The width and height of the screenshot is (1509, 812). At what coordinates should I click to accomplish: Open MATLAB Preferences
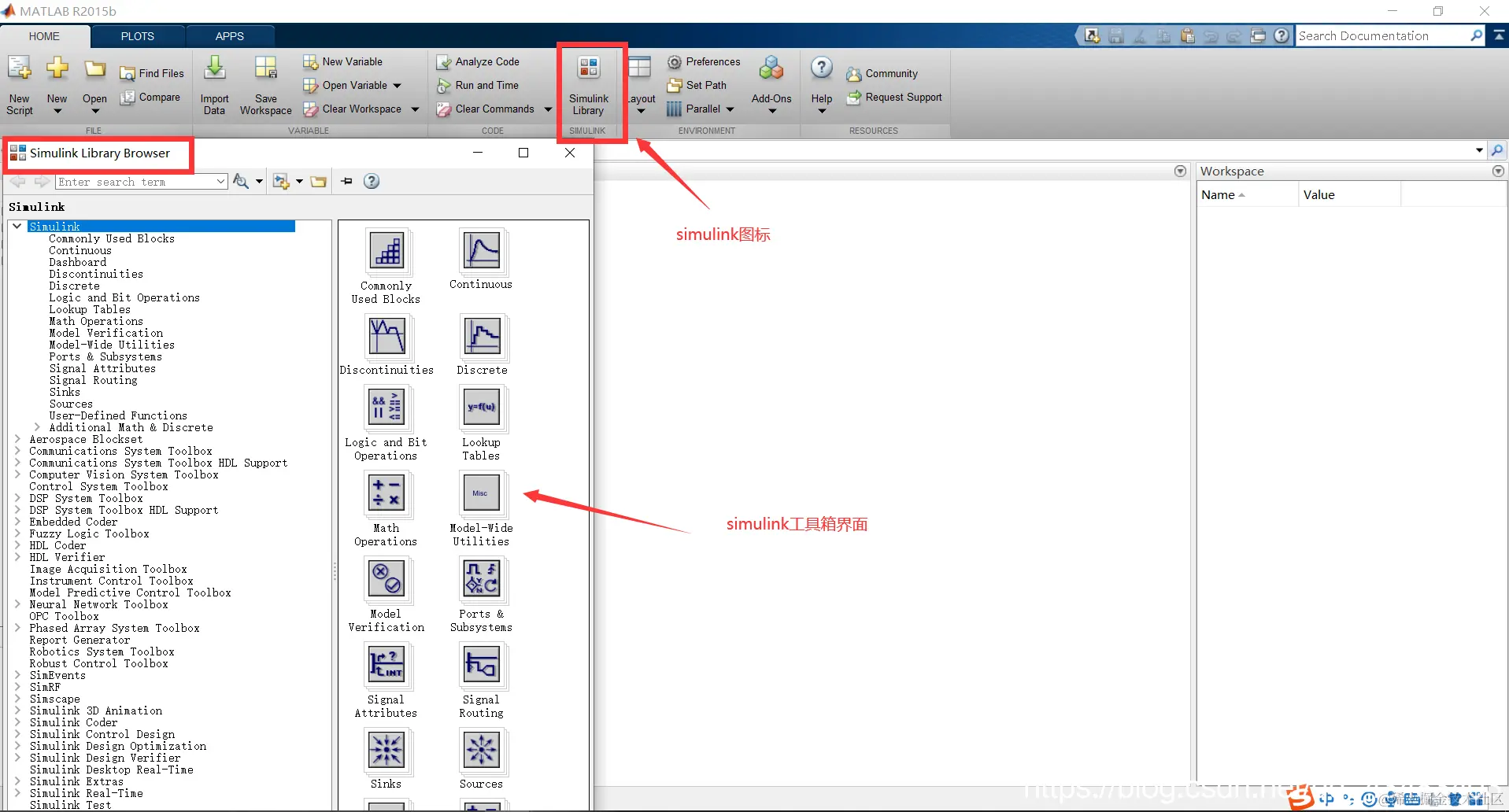pyautogui.click(x=704, y=61)
